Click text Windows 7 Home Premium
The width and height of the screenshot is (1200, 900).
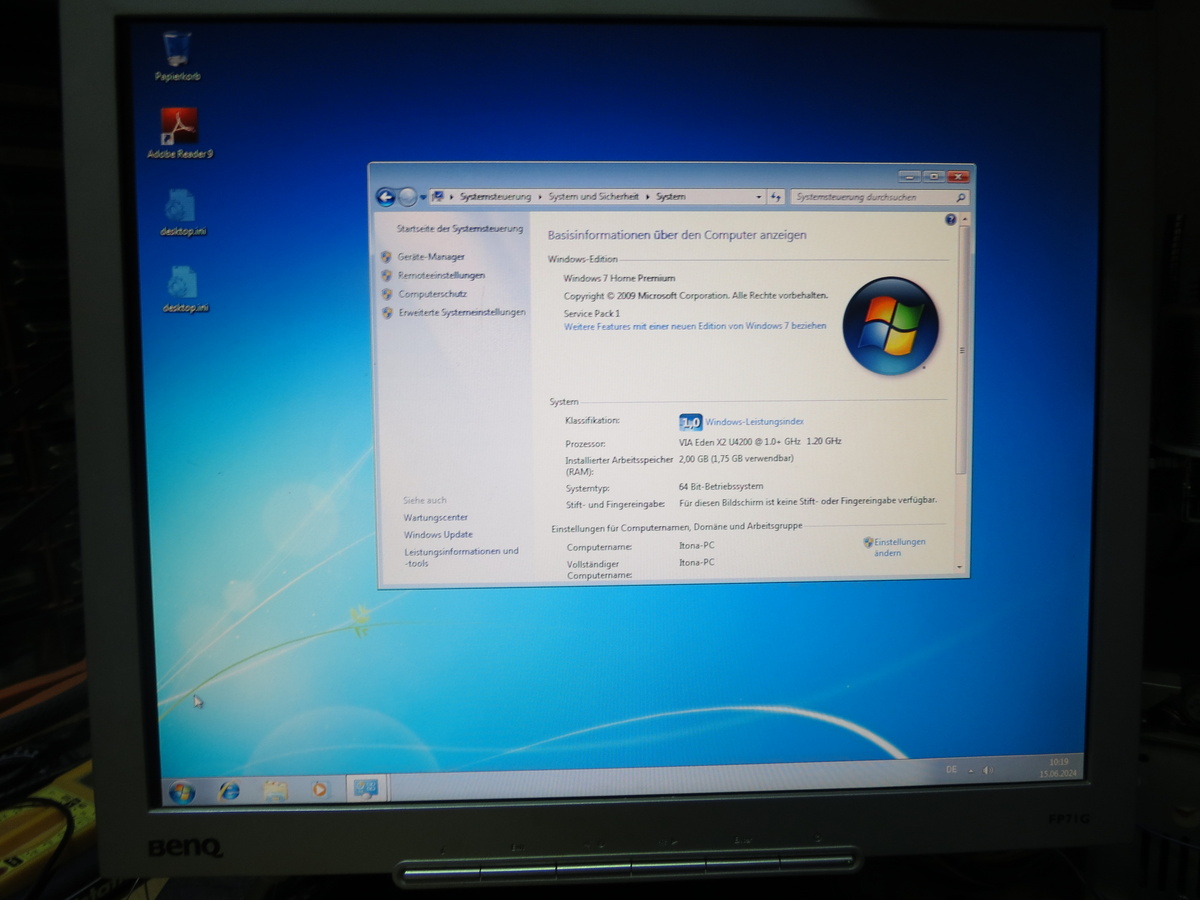point(619,278)
